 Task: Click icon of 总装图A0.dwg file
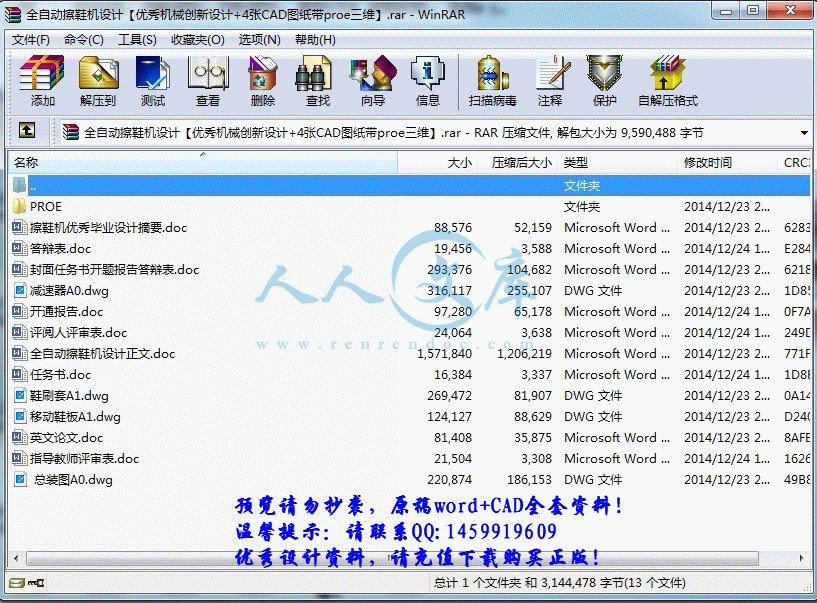click(19, 479)
